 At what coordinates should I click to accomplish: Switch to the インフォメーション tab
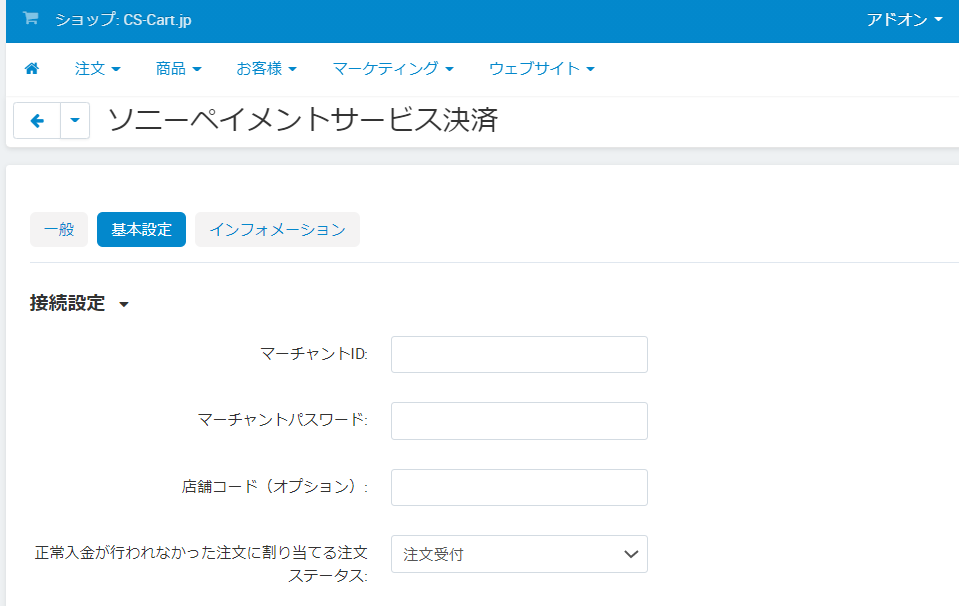click(277, 229)
